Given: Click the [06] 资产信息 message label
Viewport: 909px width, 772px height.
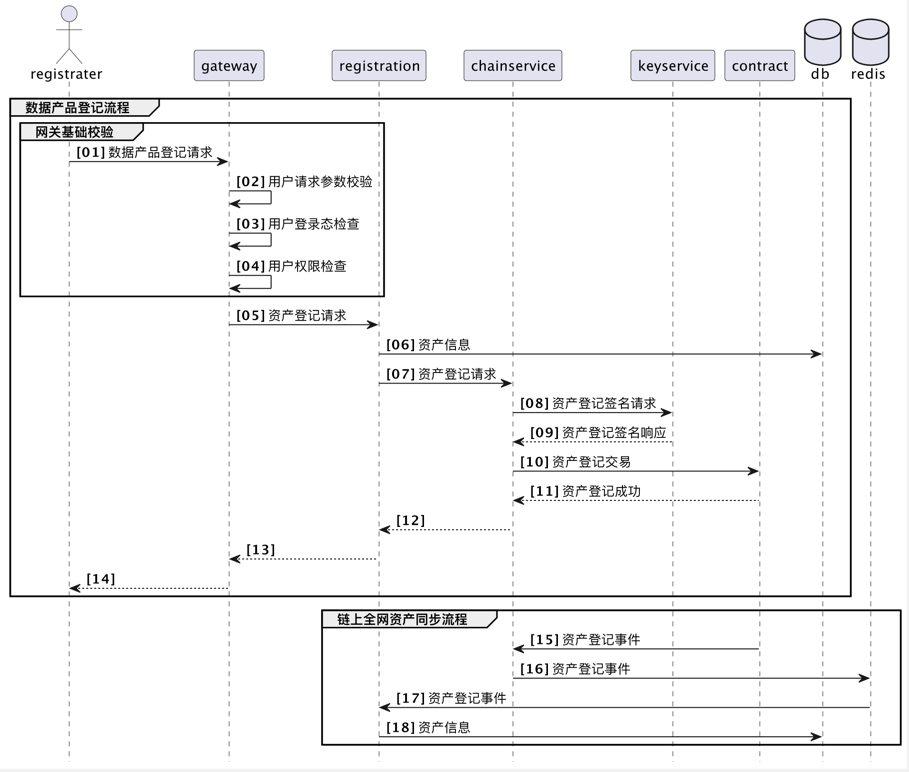Looking at the screenshot, I should point(428,345).
